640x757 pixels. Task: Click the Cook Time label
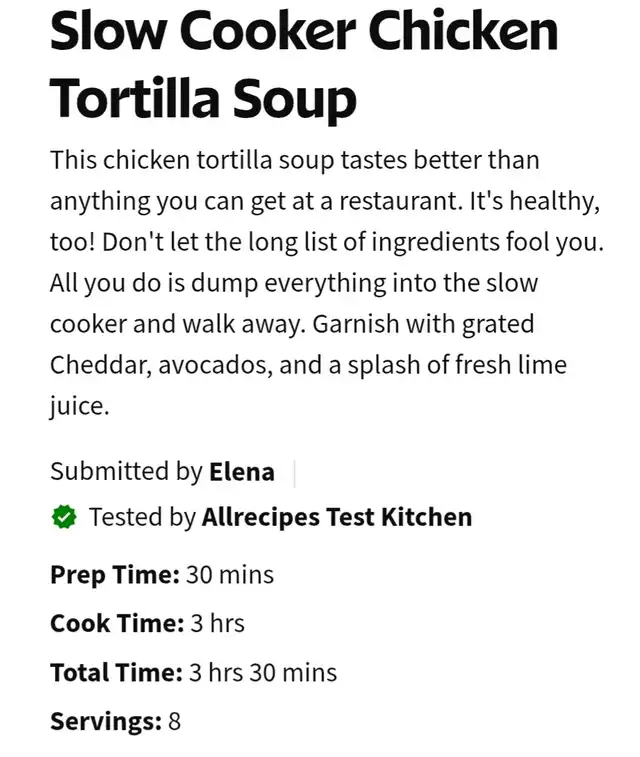pos(117,623)
